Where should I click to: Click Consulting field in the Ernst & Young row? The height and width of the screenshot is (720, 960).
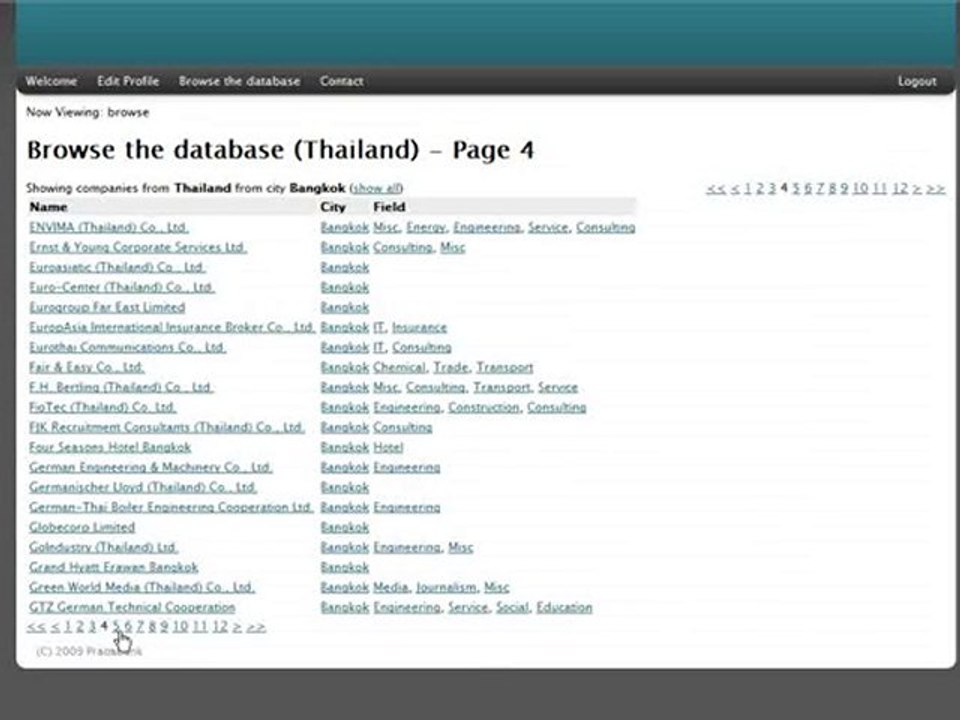(402, 247)
